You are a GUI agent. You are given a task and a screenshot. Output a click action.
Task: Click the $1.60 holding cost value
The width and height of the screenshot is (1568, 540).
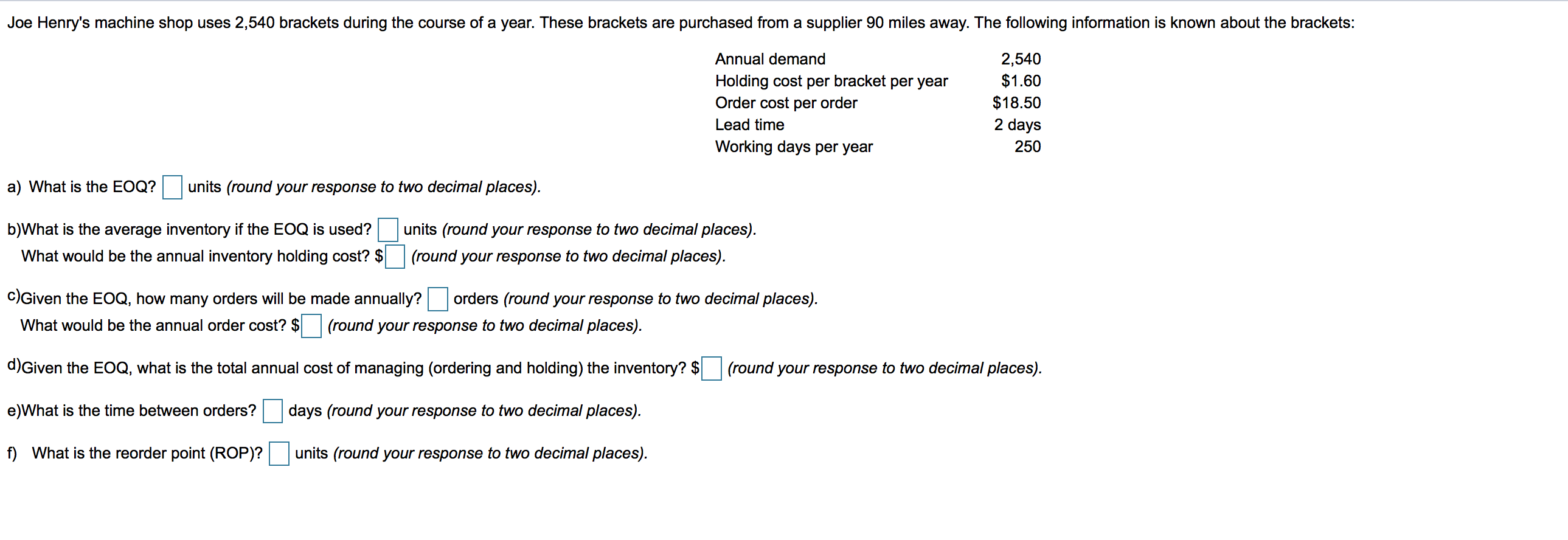pos(1021,81)
